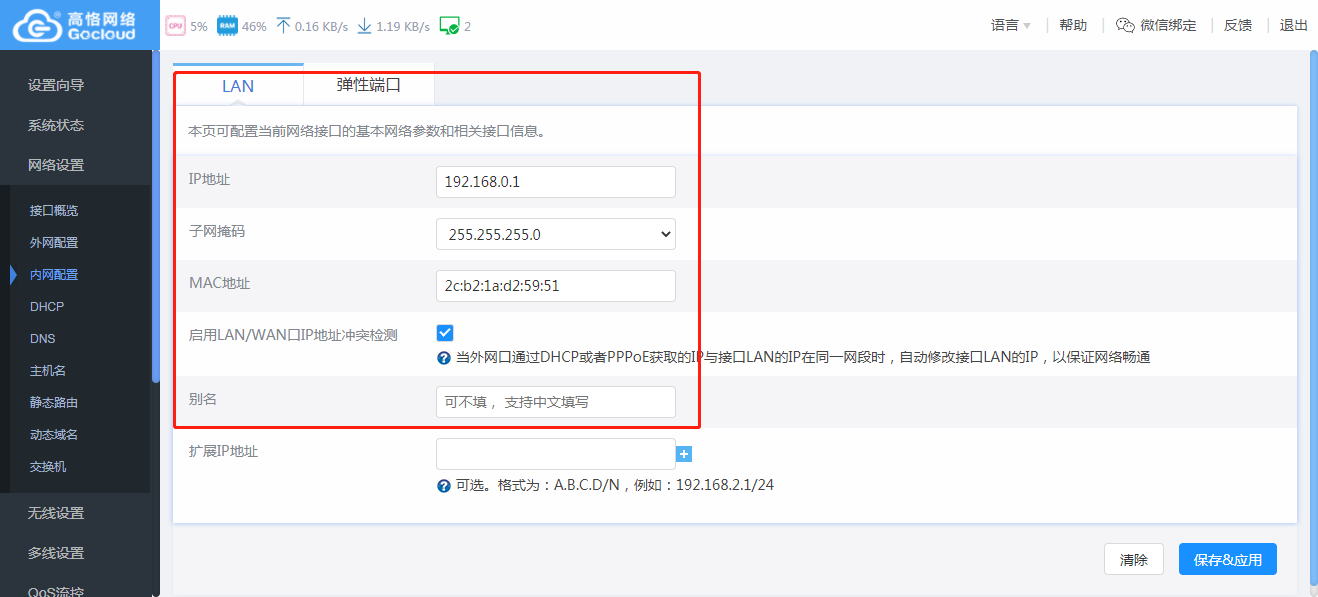
Task: Select 外网配置 submenu item
Action: tap(54, 243)
